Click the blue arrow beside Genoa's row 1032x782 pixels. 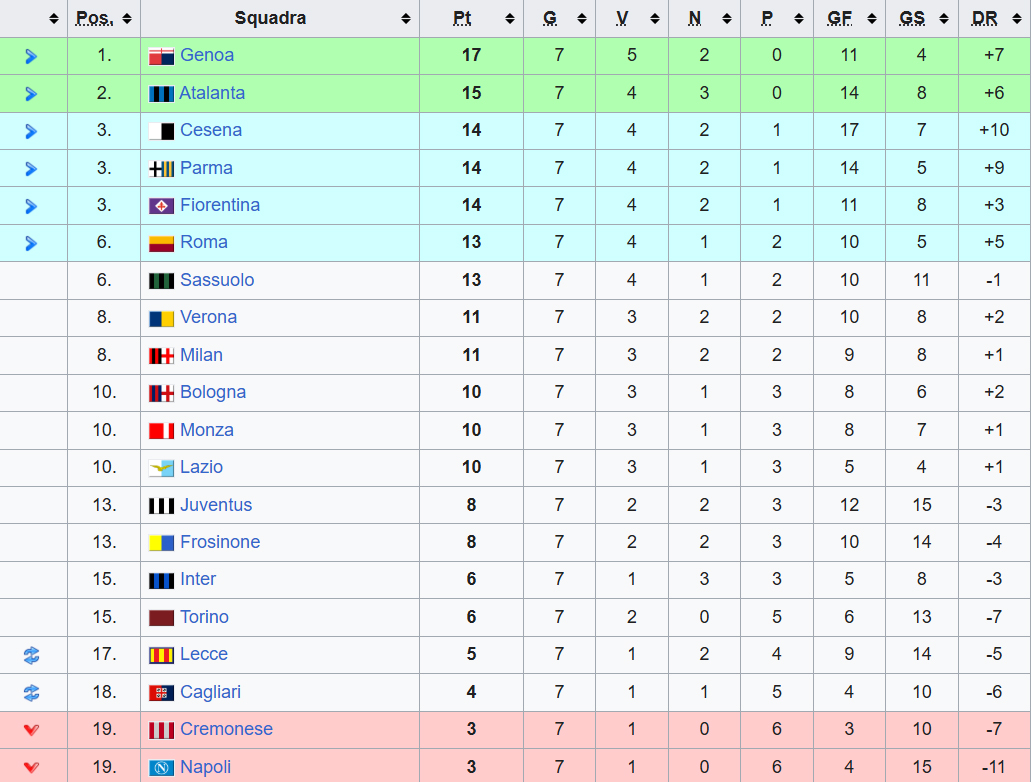tap(31, 56)
